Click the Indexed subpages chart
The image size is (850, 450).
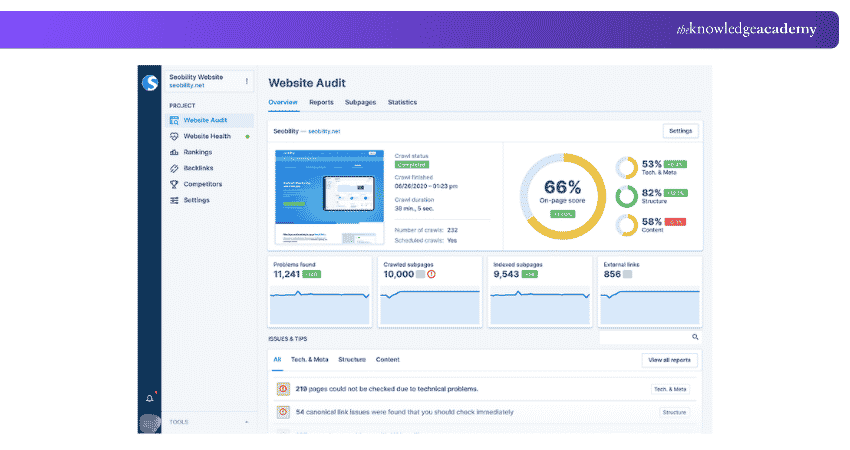(540, 307)
